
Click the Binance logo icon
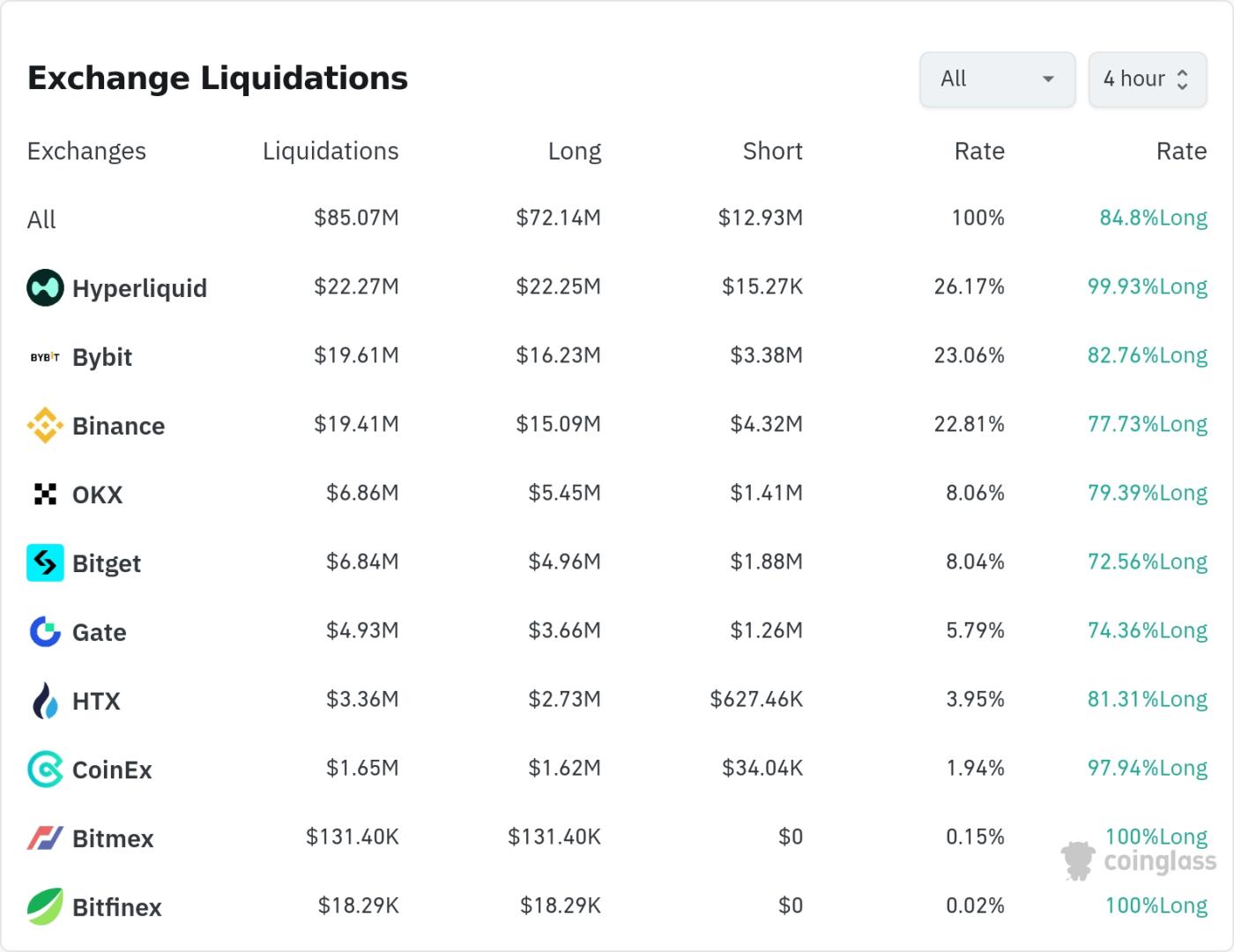point(44,425)
